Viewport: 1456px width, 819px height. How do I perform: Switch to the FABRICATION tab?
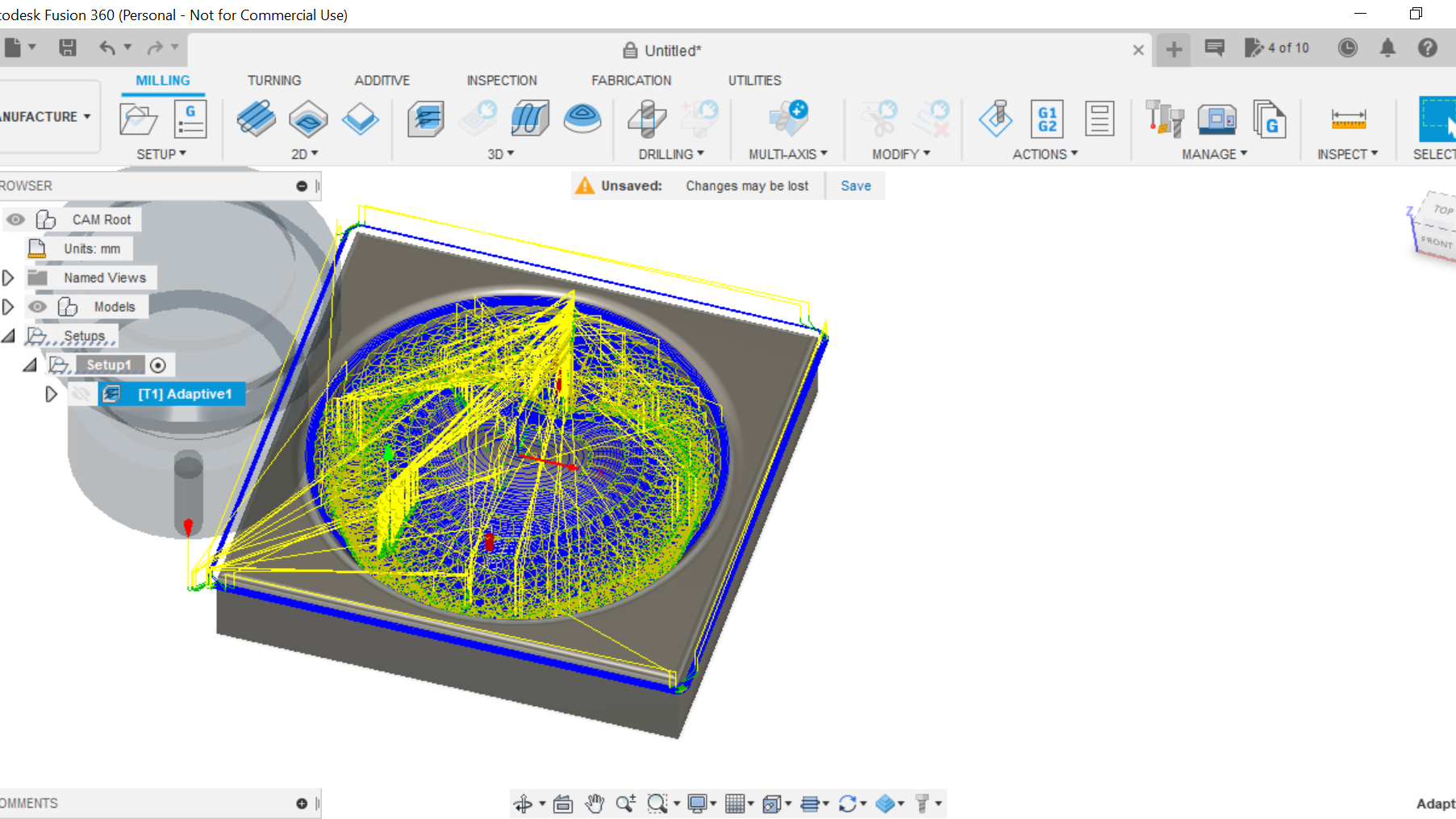[x=632, y=81]
